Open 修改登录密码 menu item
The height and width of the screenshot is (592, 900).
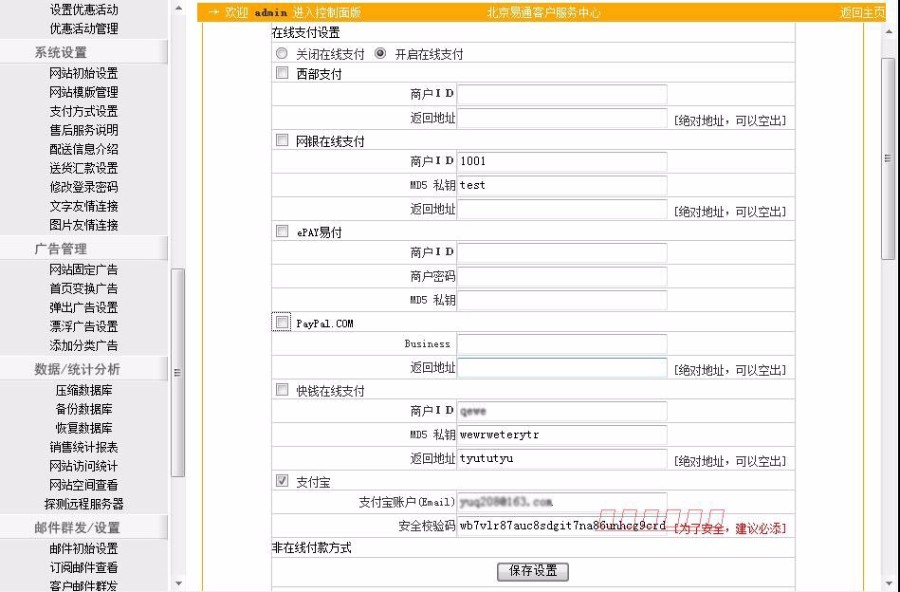(84, 187)
